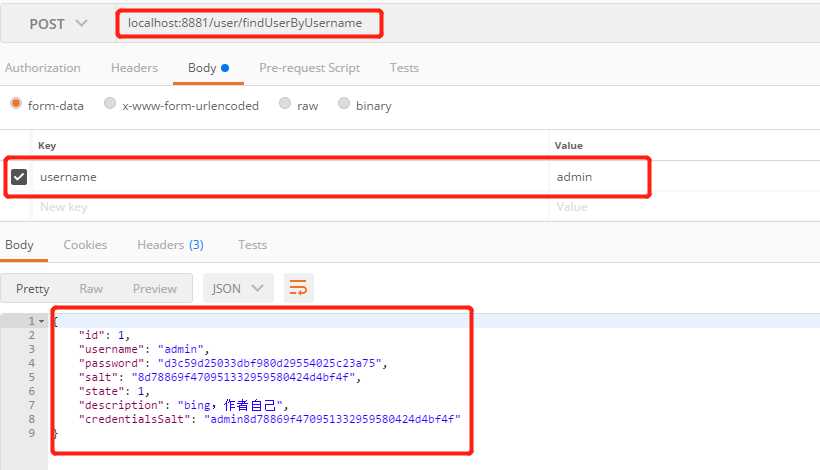
Task: Select the raw radio button
Action: point(284,104)
